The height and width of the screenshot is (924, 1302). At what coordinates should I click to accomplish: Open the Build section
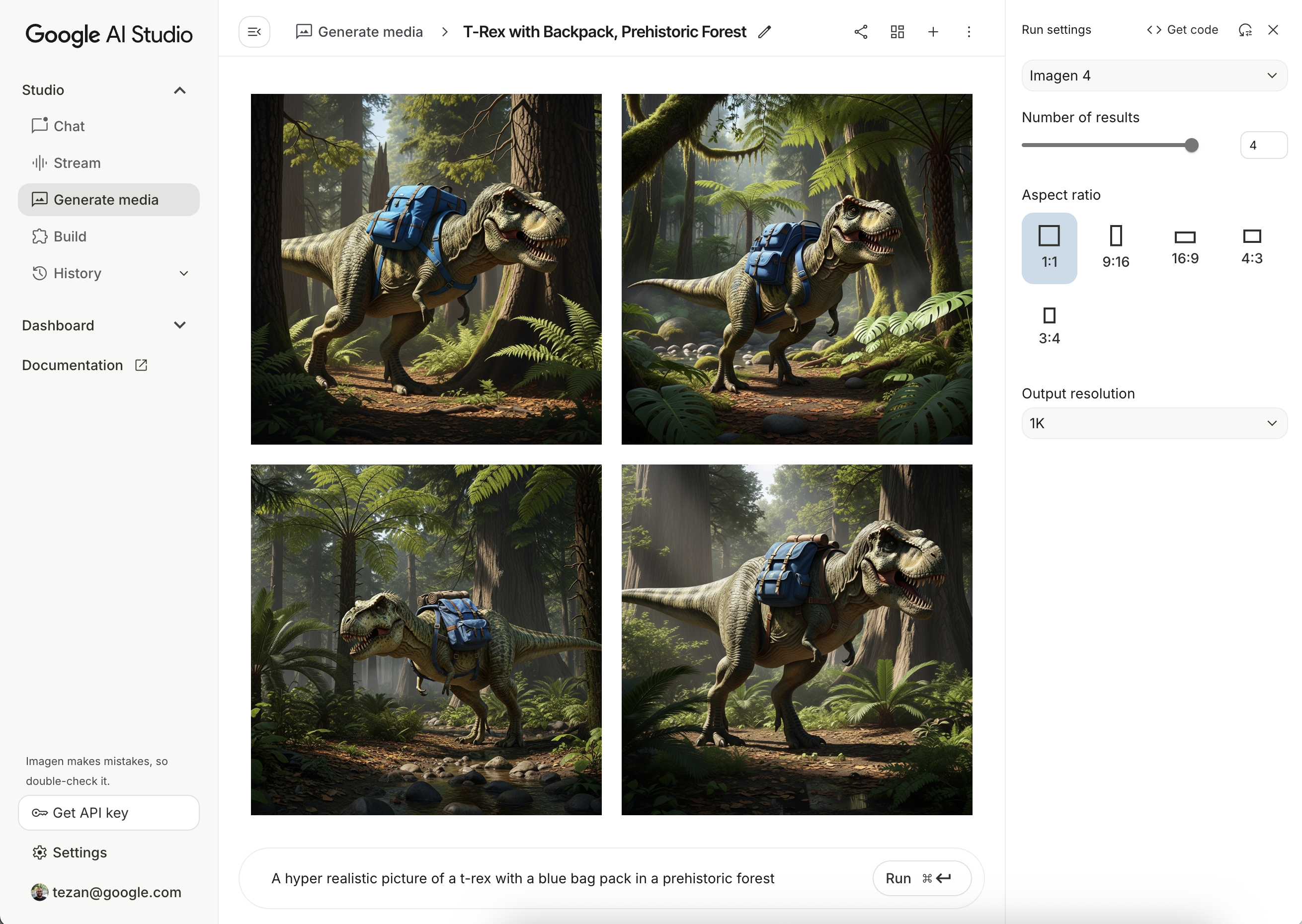click(x=70, y=236)
